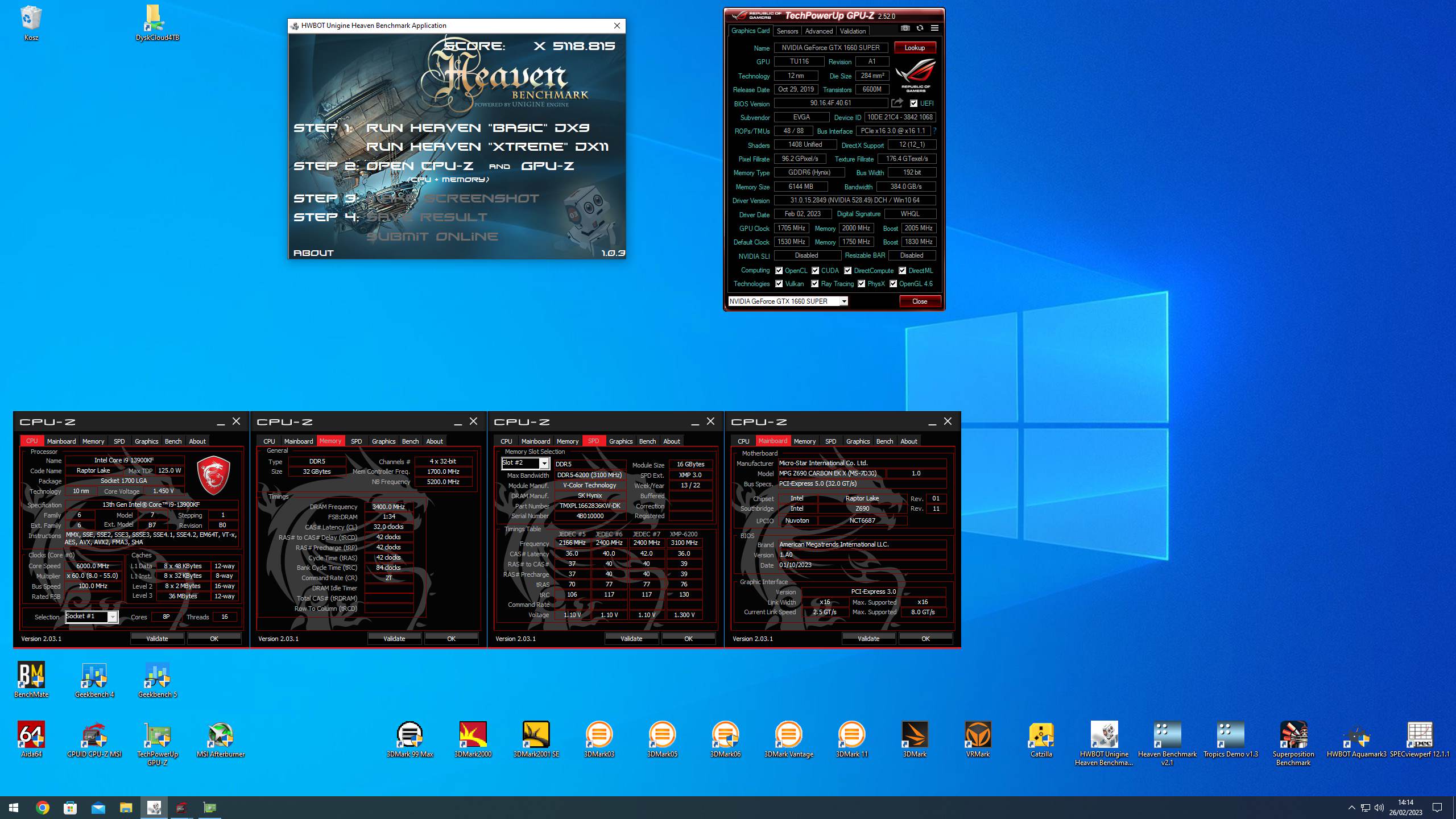Open the Recycle Bin (Kosz) desktop icon
This screenshot has height=819, width=1456.
[31, 23]
